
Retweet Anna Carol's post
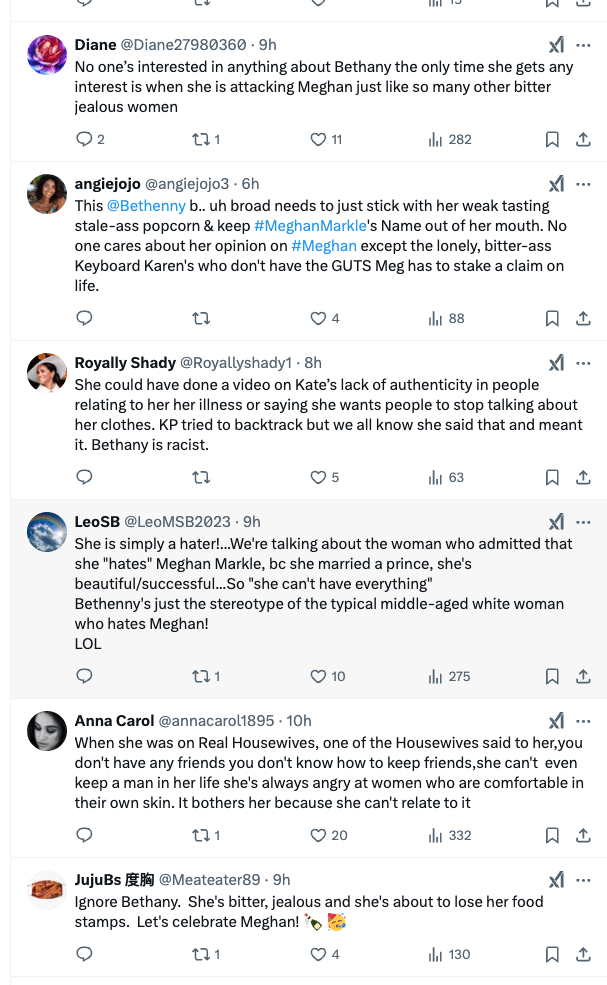[201, 836]
